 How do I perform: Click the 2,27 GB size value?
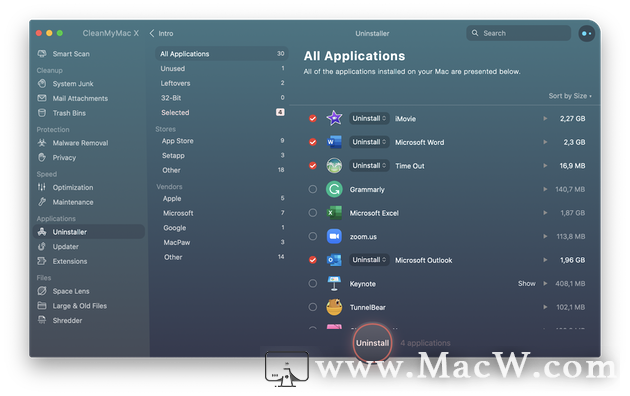point(572,118)
